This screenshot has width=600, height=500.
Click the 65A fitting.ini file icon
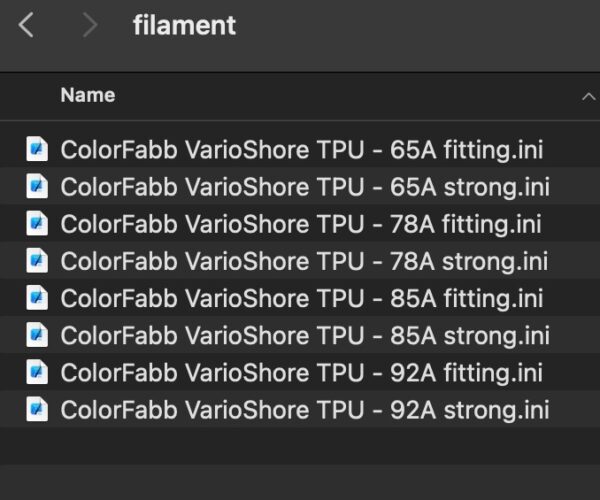coord(37,149)
